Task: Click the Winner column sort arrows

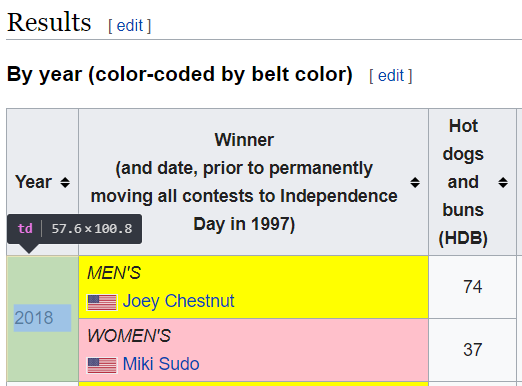Action: [x=415, y=182]
